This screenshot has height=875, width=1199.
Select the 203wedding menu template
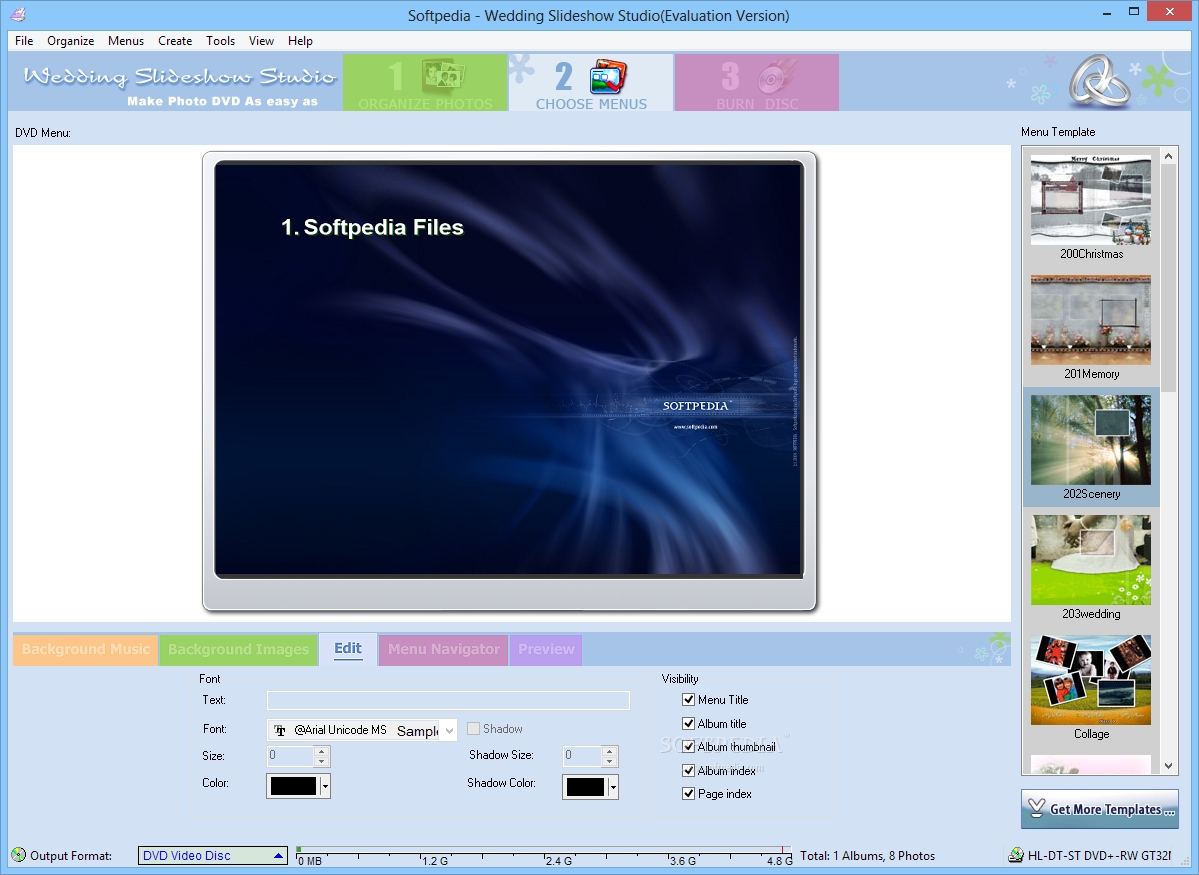(x=1090, y=568)
